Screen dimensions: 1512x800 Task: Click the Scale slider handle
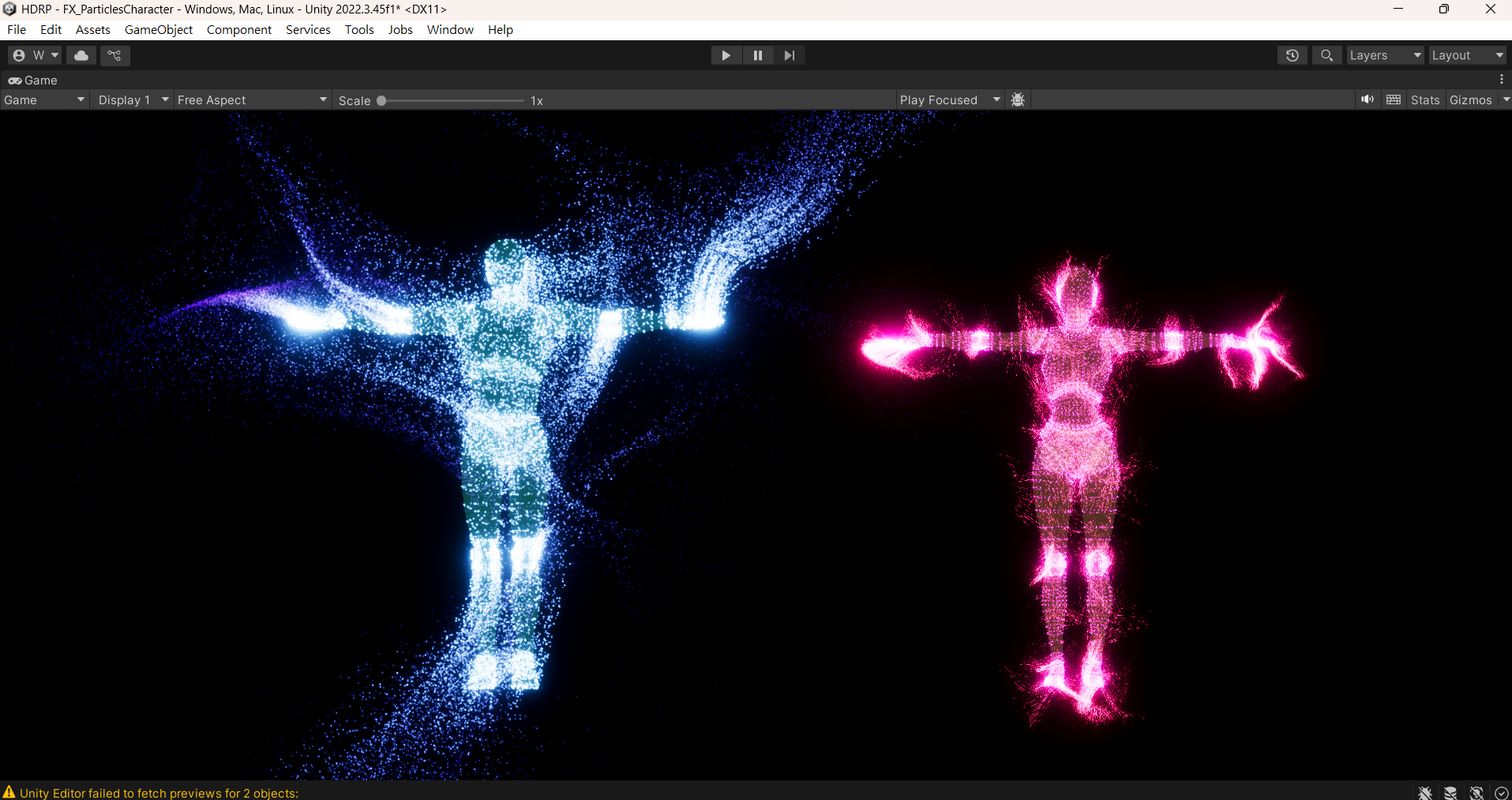(x=381, y=100)
